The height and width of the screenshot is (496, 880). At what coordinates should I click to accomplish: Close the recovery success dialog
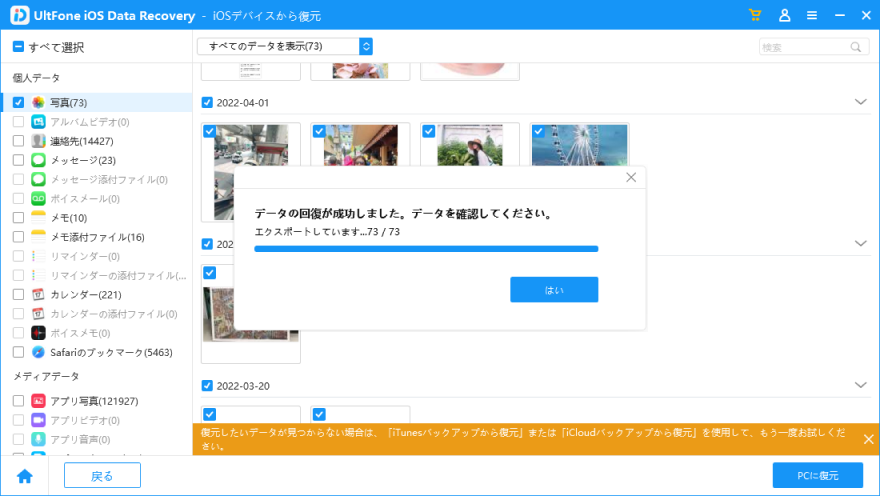631,177
